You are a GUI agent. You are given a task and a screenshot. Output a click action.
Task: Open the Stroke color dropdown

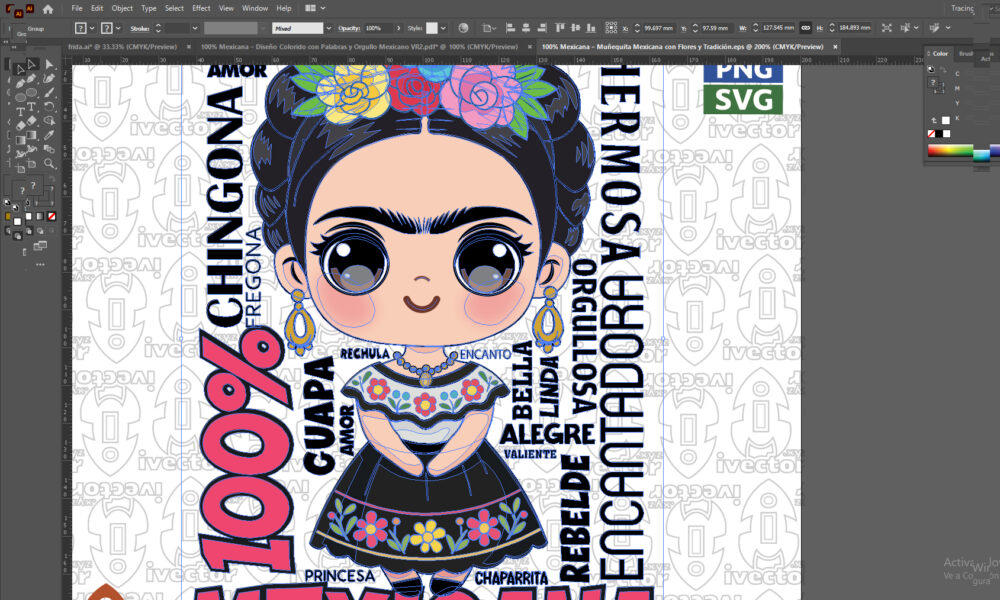118,28
